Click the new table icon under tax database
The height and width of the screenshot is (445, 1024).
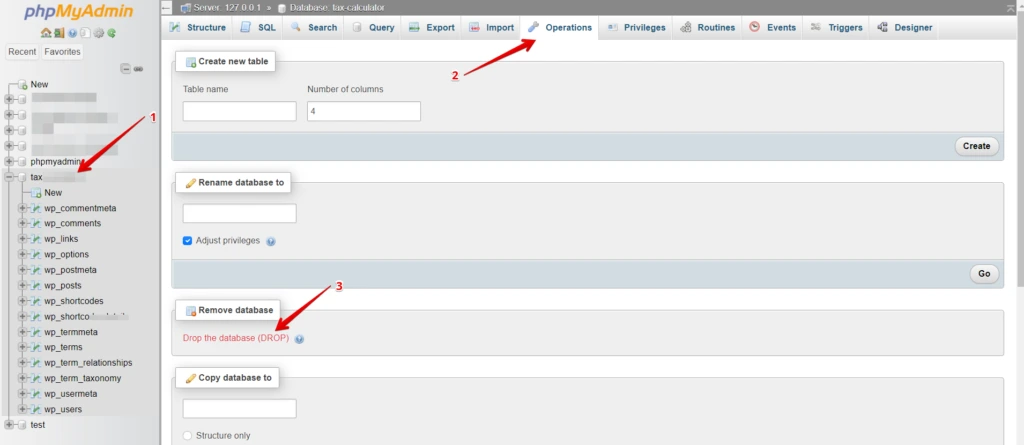click(x=36, y=193)
